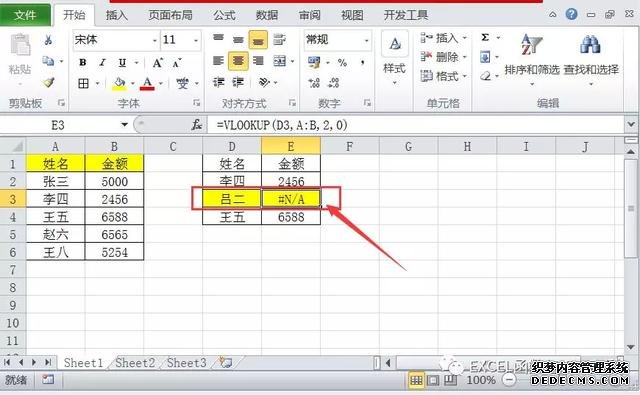This screenshot has width=640, height=395.
Task: Select cell E3 showing #N/A
Action: pos(291,199)
